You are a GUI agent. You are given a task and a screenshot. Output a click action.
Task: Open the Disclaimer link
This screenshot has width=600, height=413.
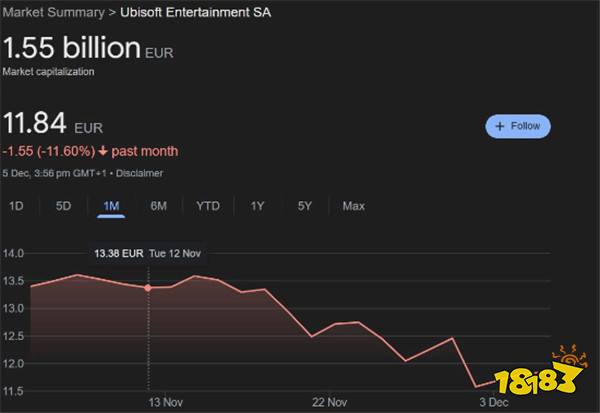[139, 173]
